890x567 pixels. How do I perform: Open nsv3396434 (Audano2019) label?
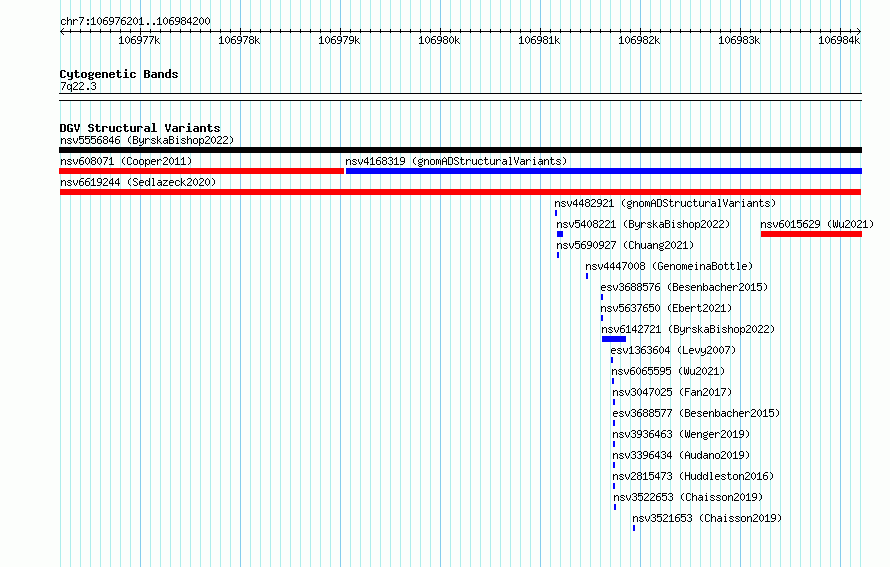[681, 455]
